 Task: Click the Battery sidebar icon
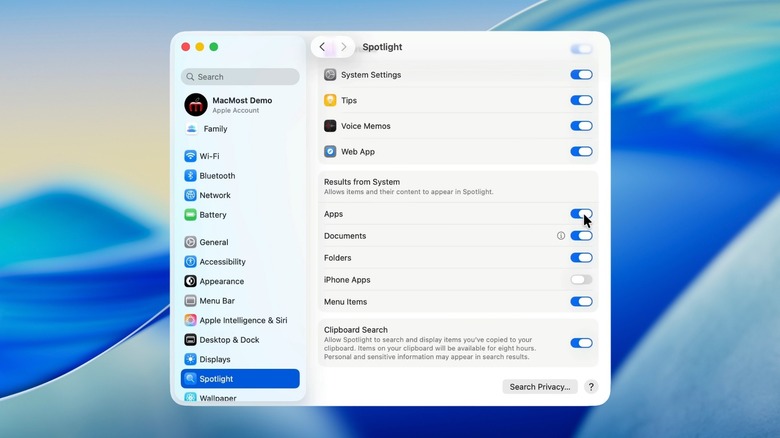click(190, 215)
